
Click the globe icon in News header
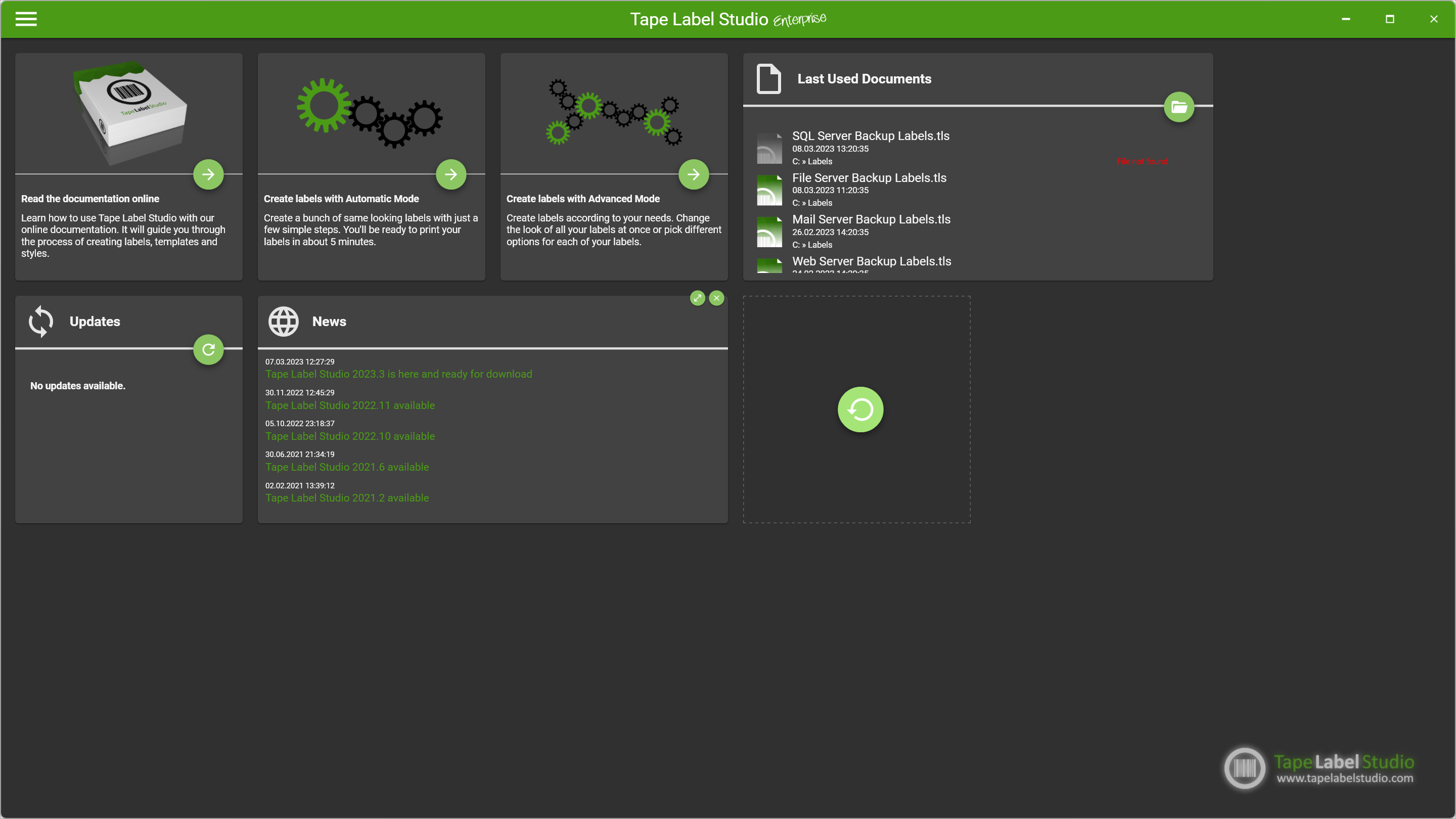pos(283,322)
